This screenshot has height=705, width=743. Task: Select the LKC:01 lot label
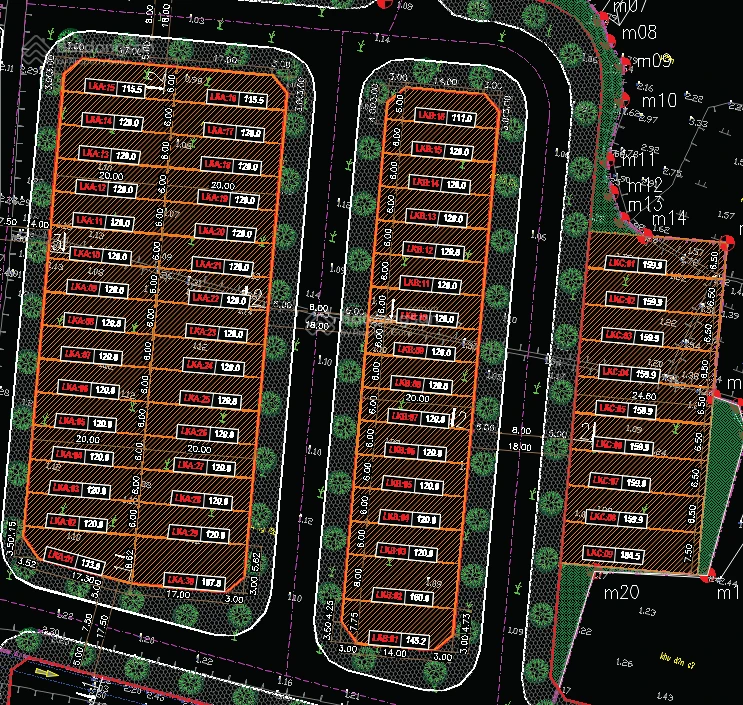621,263
